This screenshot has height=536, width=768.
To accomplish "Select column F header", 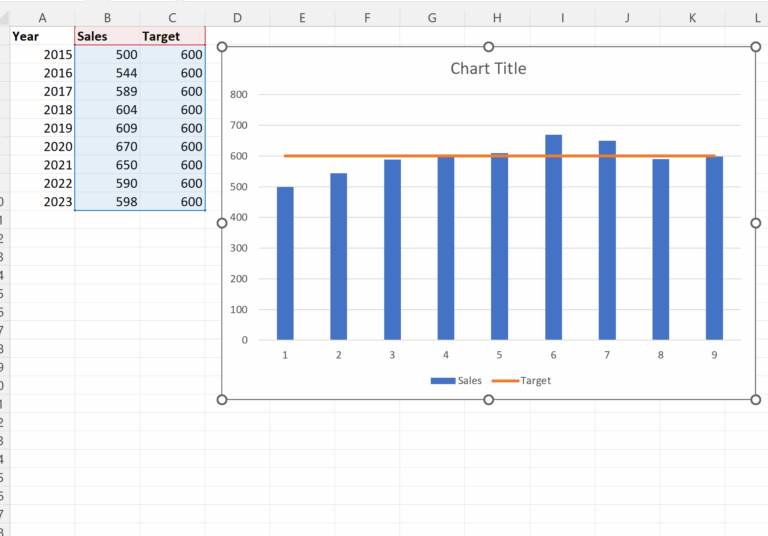I will 367,18.
